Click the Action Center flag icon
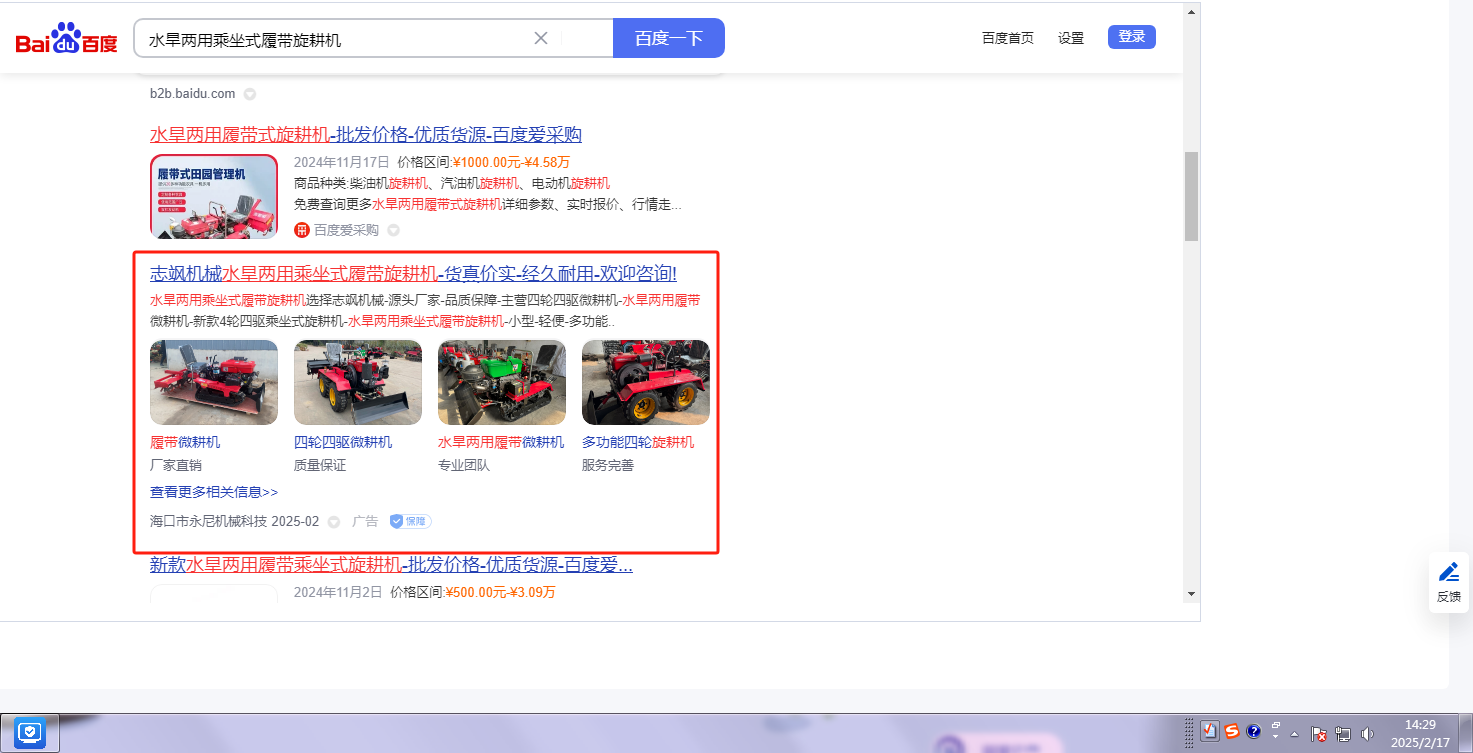 [1319, 733]
